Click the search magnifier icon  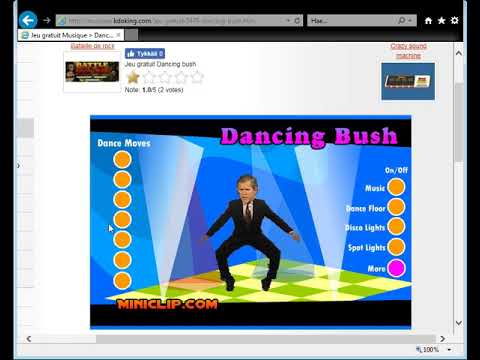point(402,21)
